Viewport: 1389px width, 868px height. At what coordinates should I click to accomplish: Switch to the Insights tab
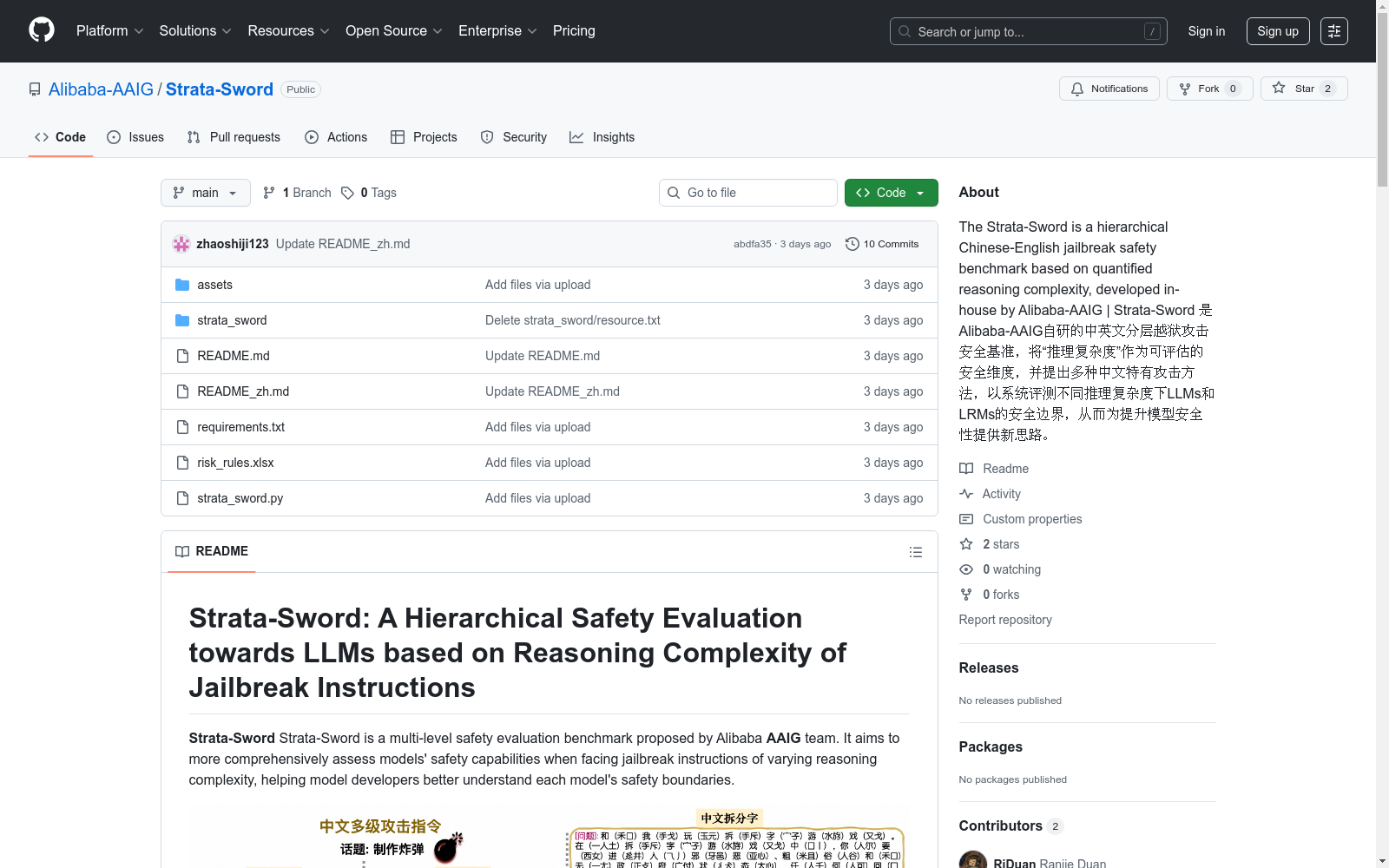pos(602,137)
